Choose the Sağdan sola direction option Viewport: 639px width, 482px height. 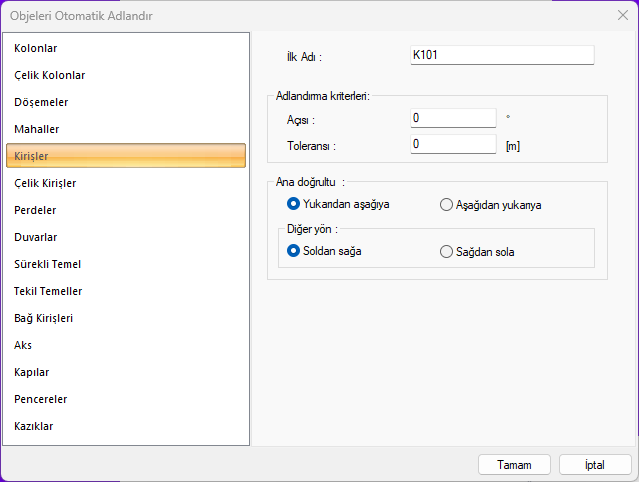[447, 252]
